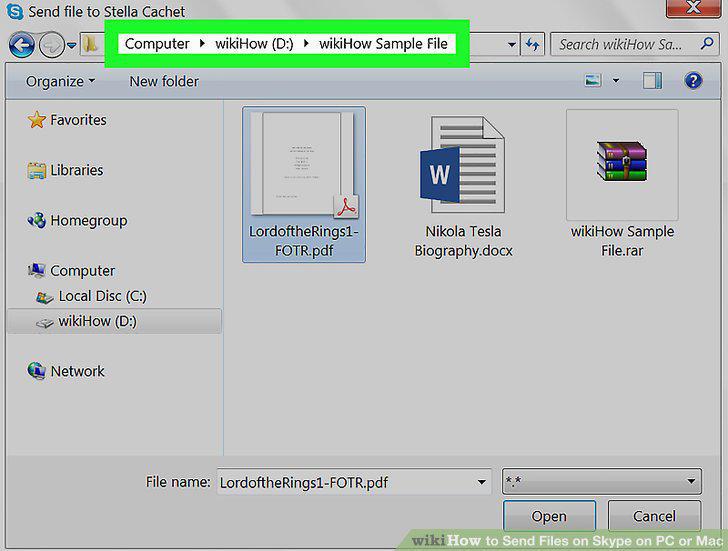Open the File name dropdown arrow
Image resolution: width=728 pixels, height=551 pixels.
coord(482,482)
